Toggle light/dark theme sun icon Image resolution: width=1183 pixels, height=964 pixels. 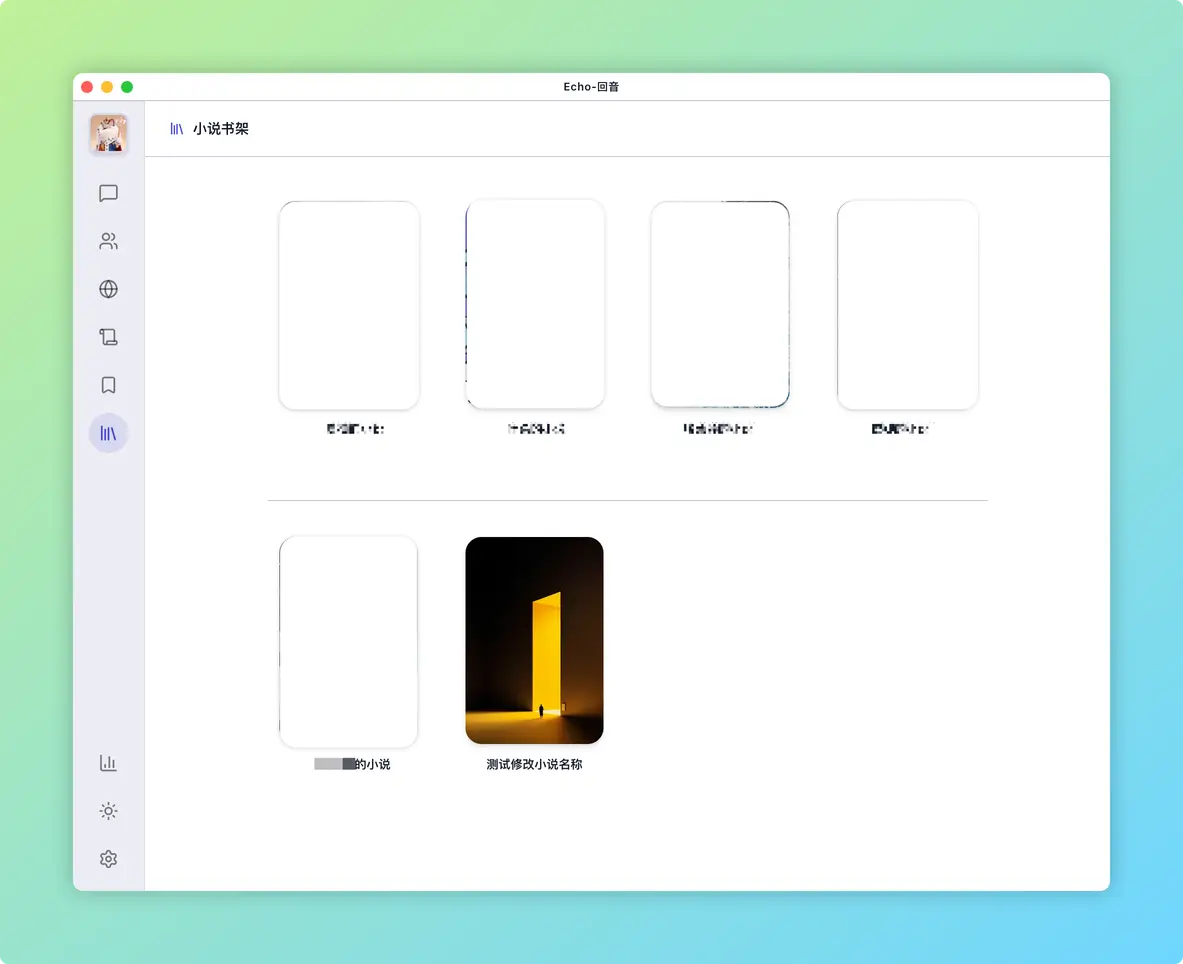[x=108, y=811]
